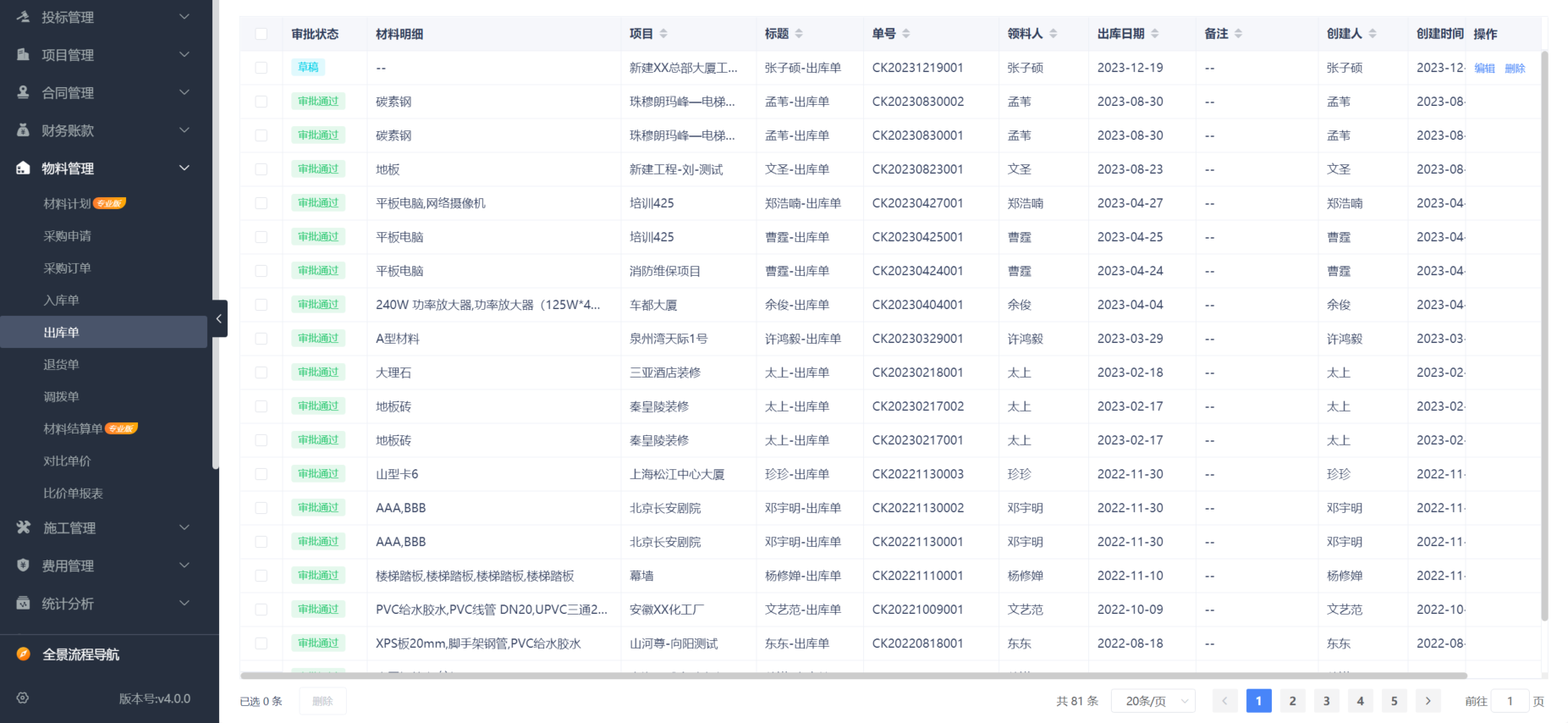Expand 合同管理 menu chevron

184,91
